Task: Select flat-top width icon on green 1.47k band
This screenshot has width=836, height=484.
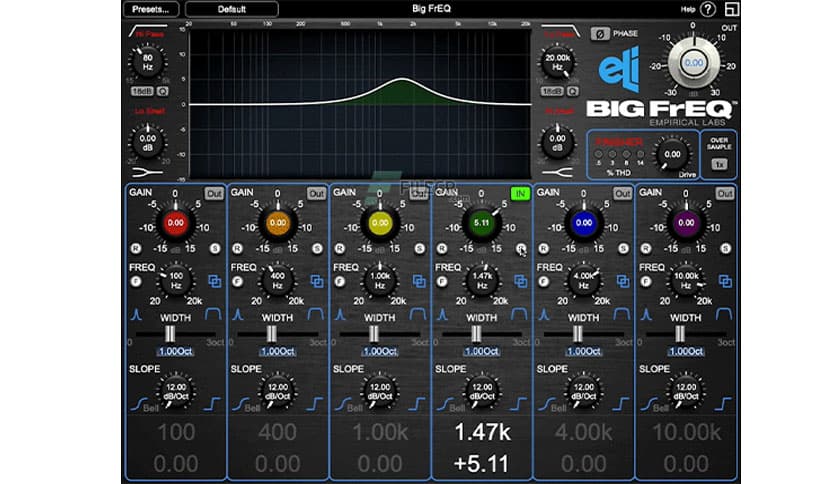Action: coord(519,314)
